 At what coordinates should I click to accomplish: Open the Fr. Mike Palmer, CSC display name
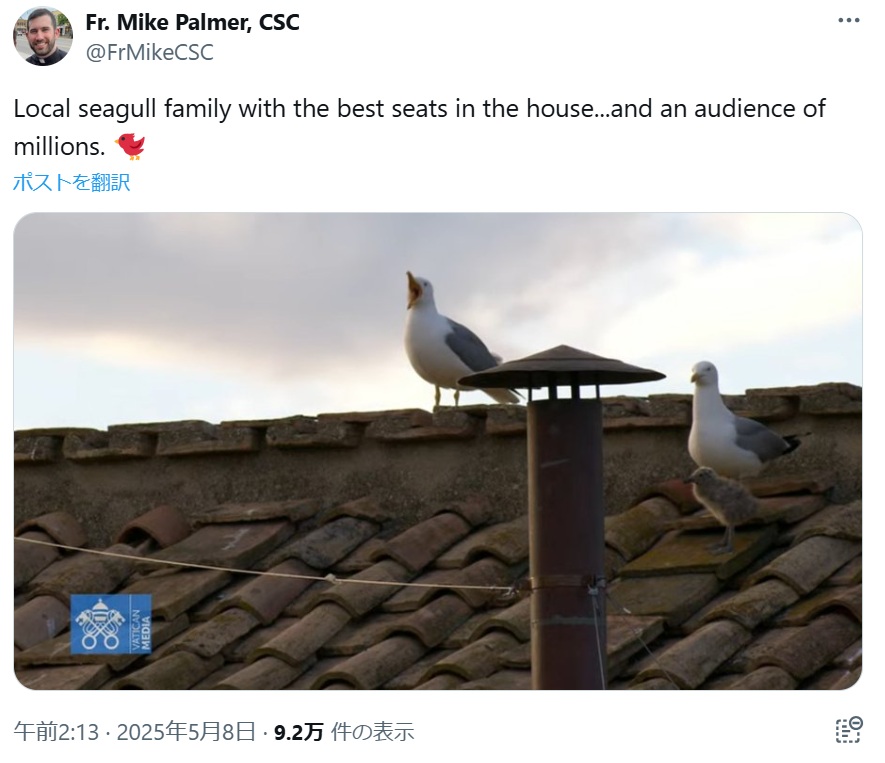tap(192, 23)
